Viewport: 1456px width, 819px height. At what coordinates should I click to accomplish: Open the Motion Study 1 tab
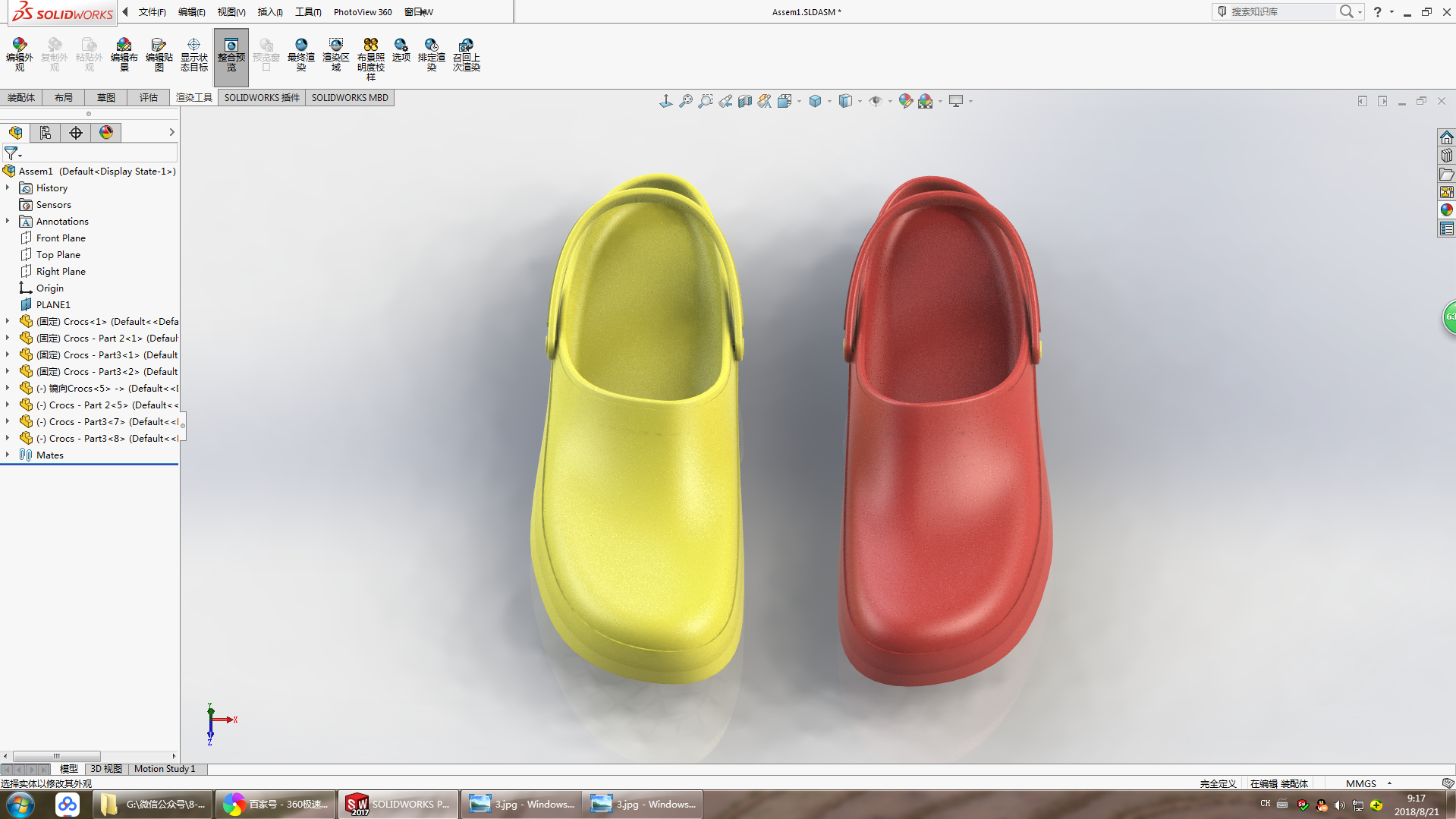[x=165, y=769]
